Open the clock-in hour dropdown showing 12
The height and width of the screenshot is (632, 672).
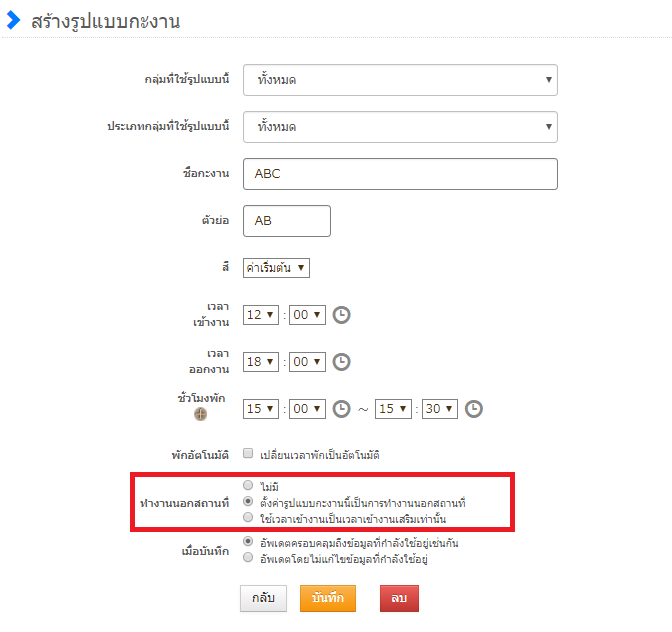click(261, 315)
